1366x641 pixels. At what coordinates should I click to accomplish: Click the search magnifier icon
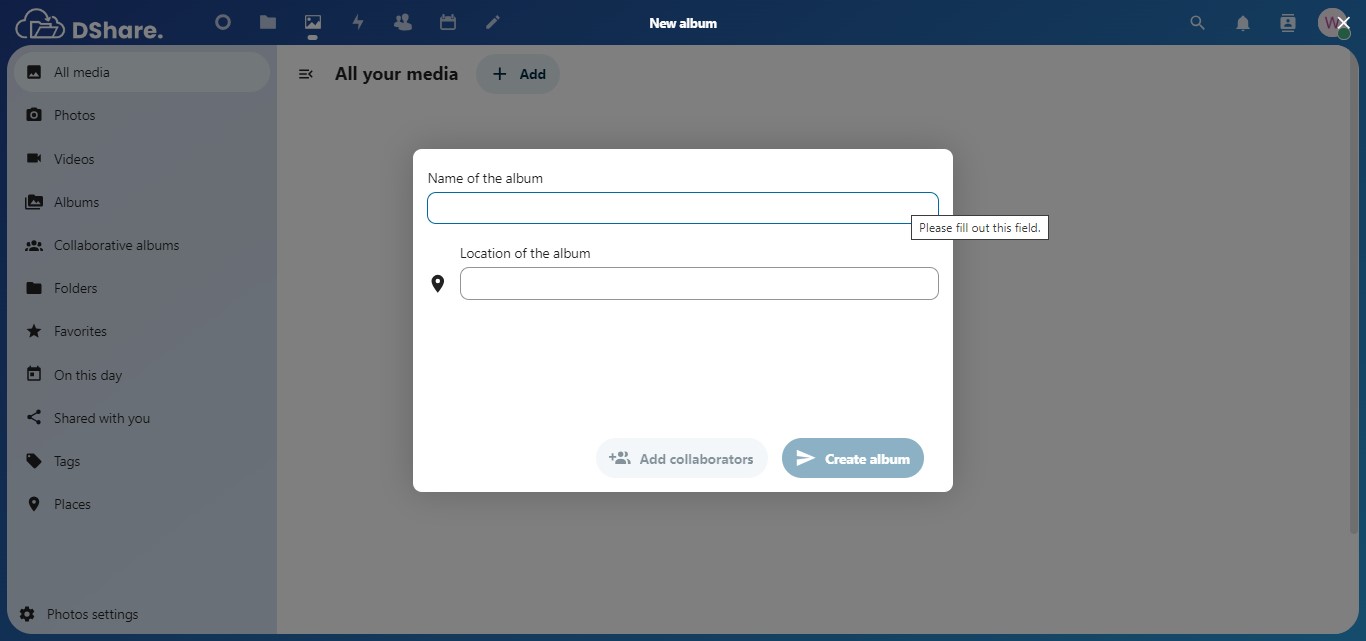point(1197,23)
